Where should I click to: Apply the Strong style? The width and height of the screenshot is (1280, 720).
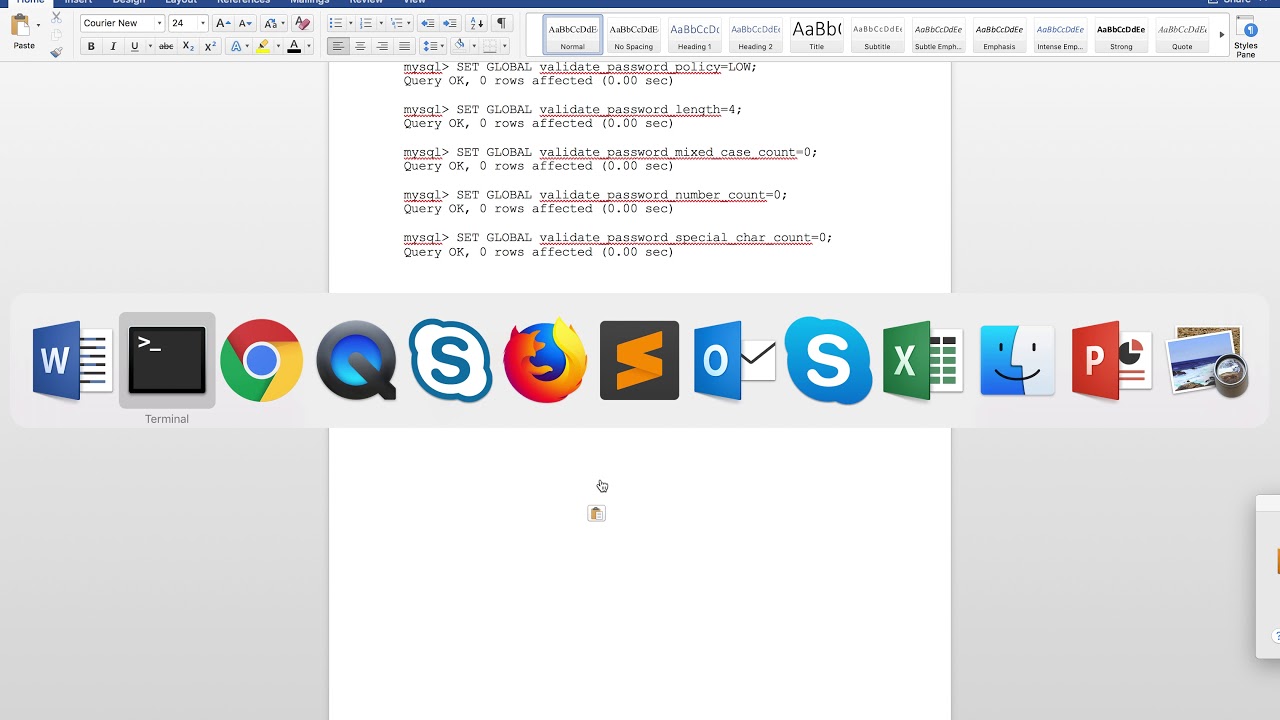(1121, 35)
